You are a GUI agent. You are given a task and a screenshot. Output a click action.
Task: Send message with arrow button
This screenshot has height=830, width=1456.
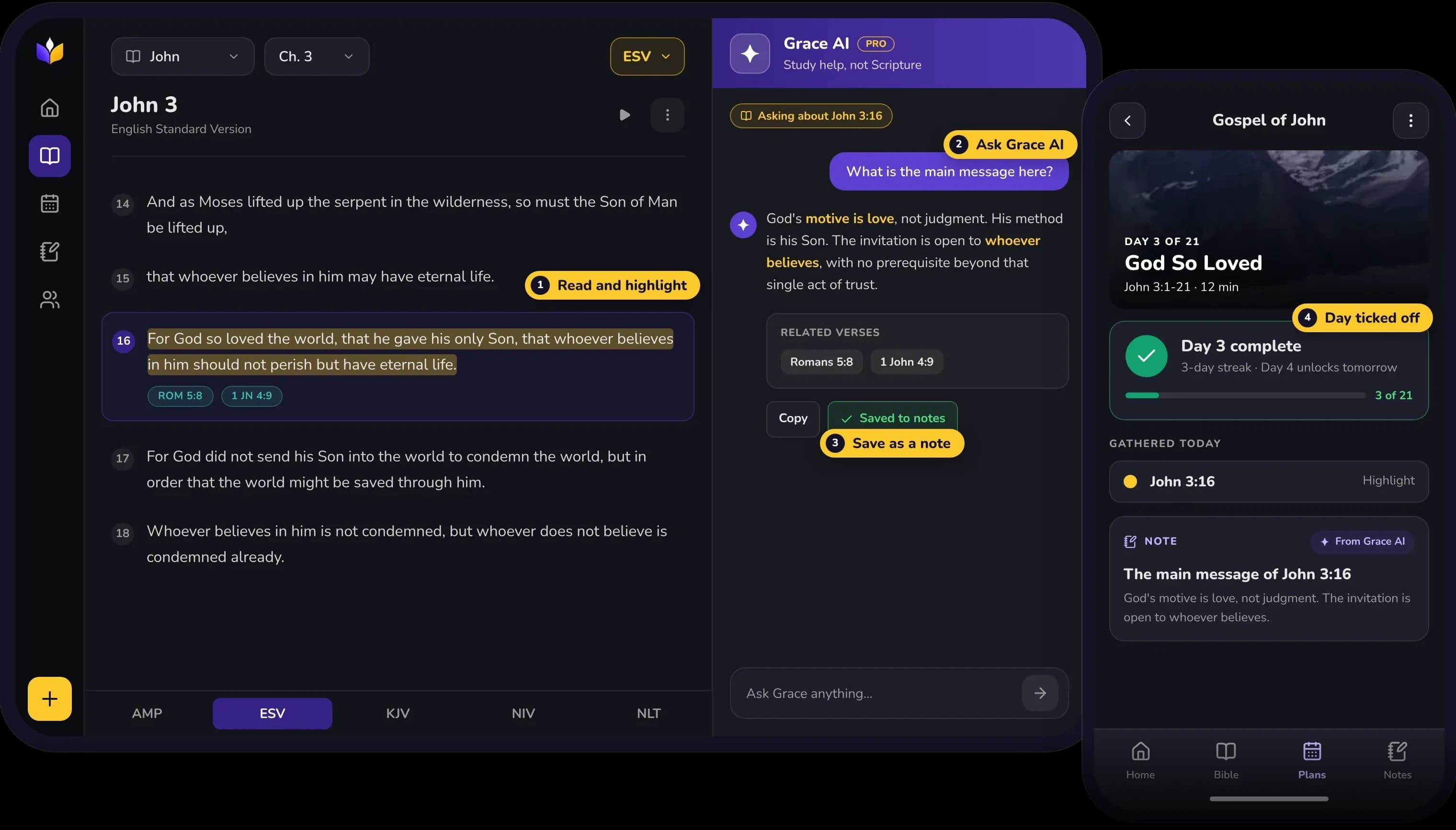click(x=1040, y=693)
